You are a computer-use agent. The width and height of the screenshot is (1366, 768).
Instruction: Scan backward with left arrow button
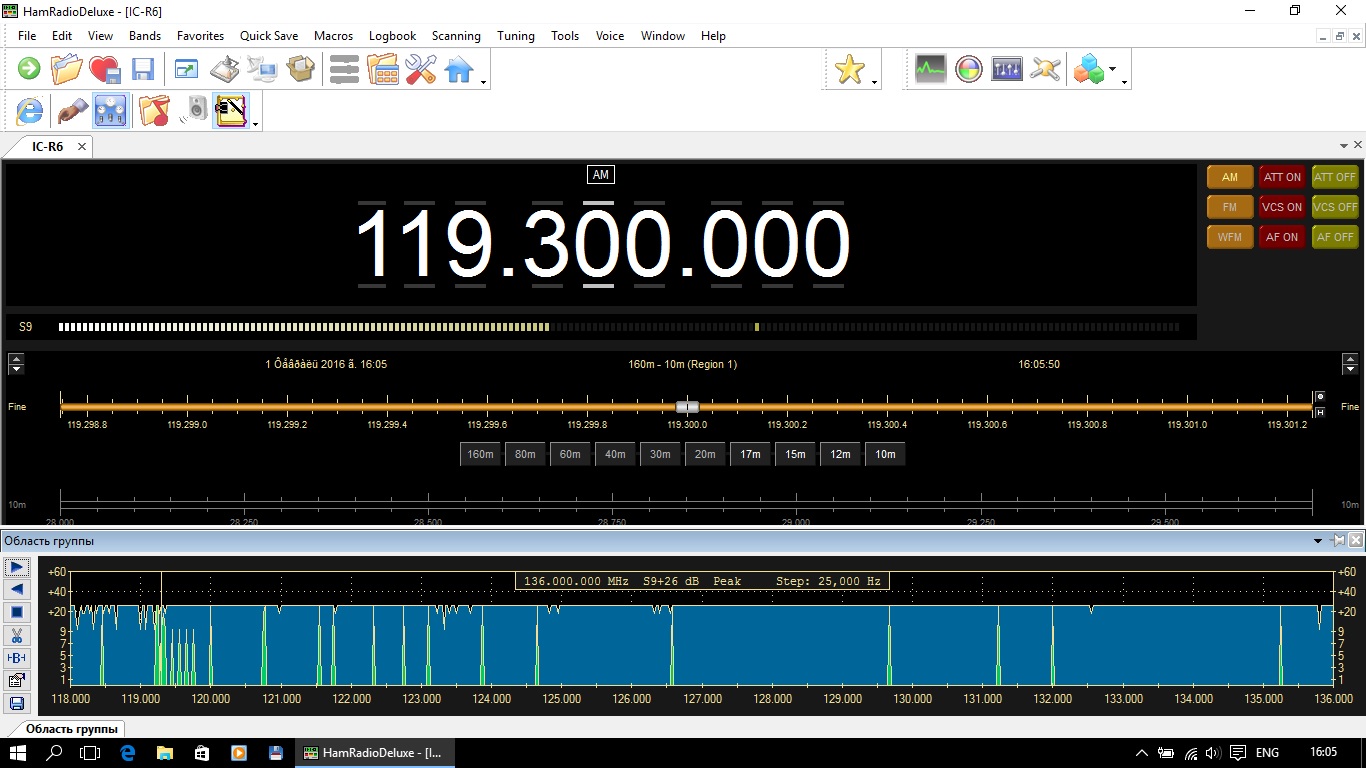(x=17, y=590)
